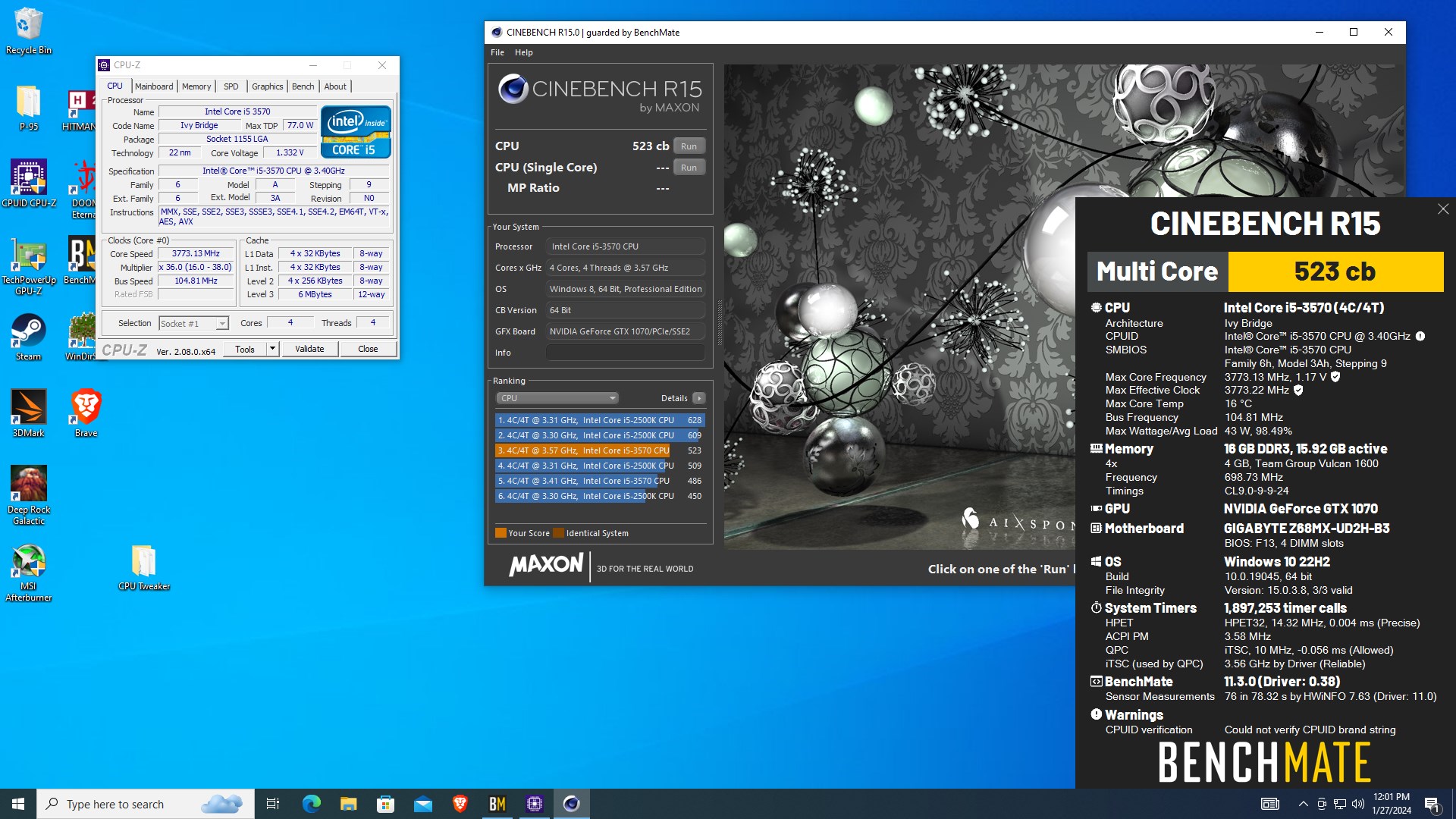Select ranking row 2 i5-2500K 609
The height and width of the screenshot is (819, 1456).
[x=600, y=435]
